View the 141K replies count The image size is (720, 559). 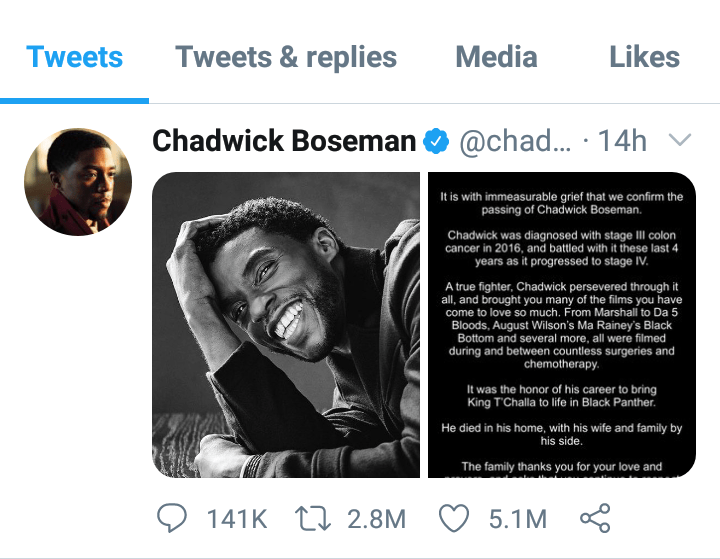tap(237, 519)
